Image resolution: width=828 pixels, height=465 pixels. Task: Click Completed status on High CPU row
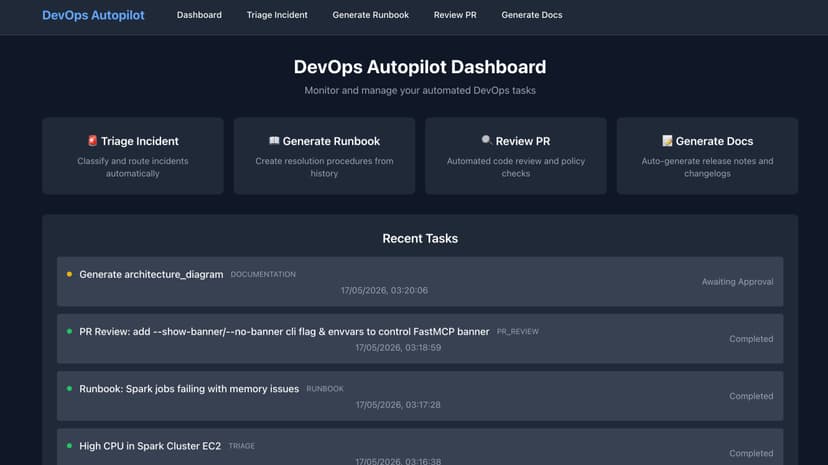(751, 453)
